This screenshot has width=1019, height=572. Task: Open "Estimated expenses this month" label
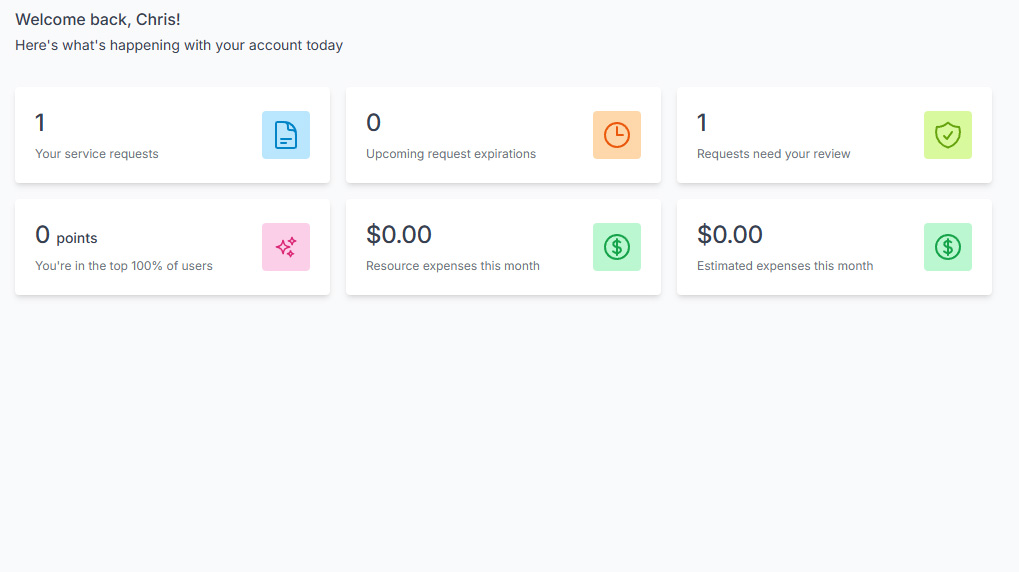pyautogui.click(x=785, y=266)
